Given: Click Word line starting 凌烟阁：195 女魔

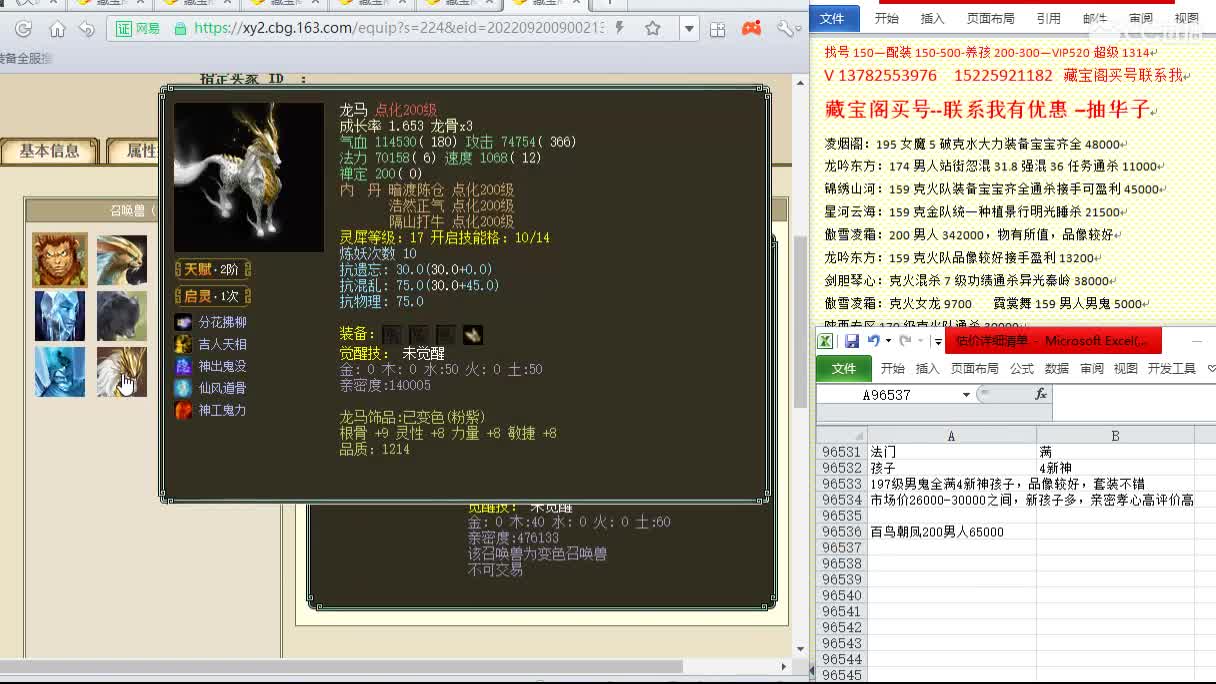Looking at the screenshot, I should [976, 145].
